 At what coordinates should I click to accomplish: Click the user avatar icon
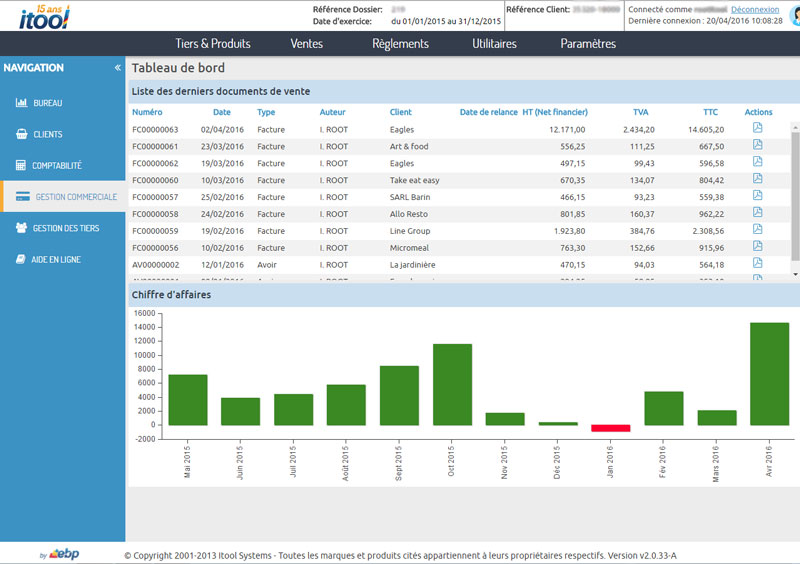pos(794,16)
